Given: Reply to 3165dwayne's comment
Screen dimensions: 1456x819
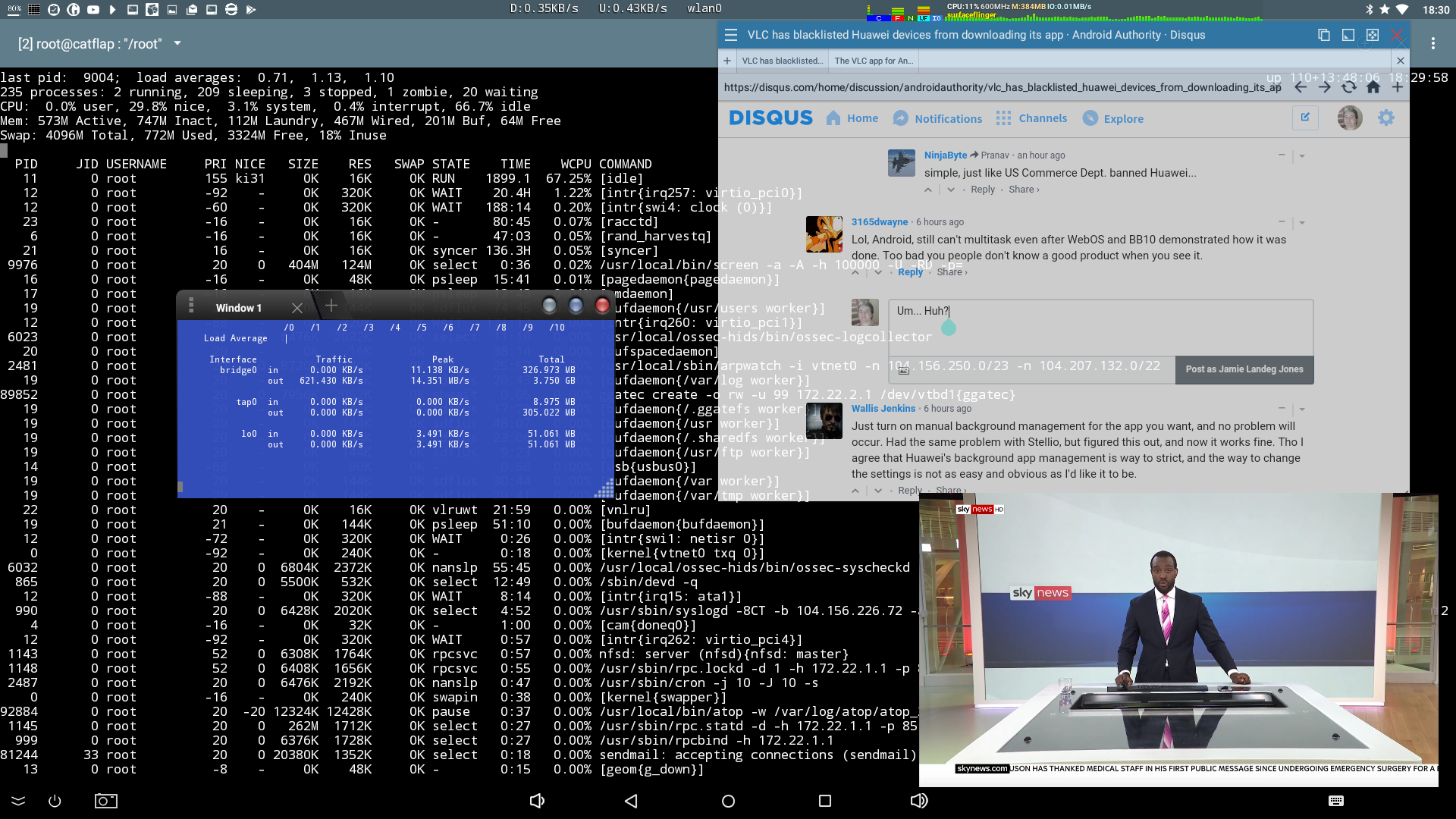Looking at the screenshot, I should tap(910, 272).
